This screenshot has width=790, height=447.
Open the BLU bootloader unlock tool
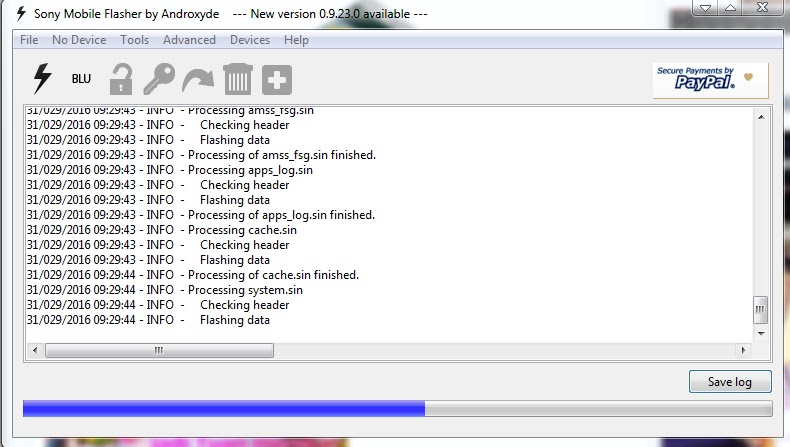[81, 79]
